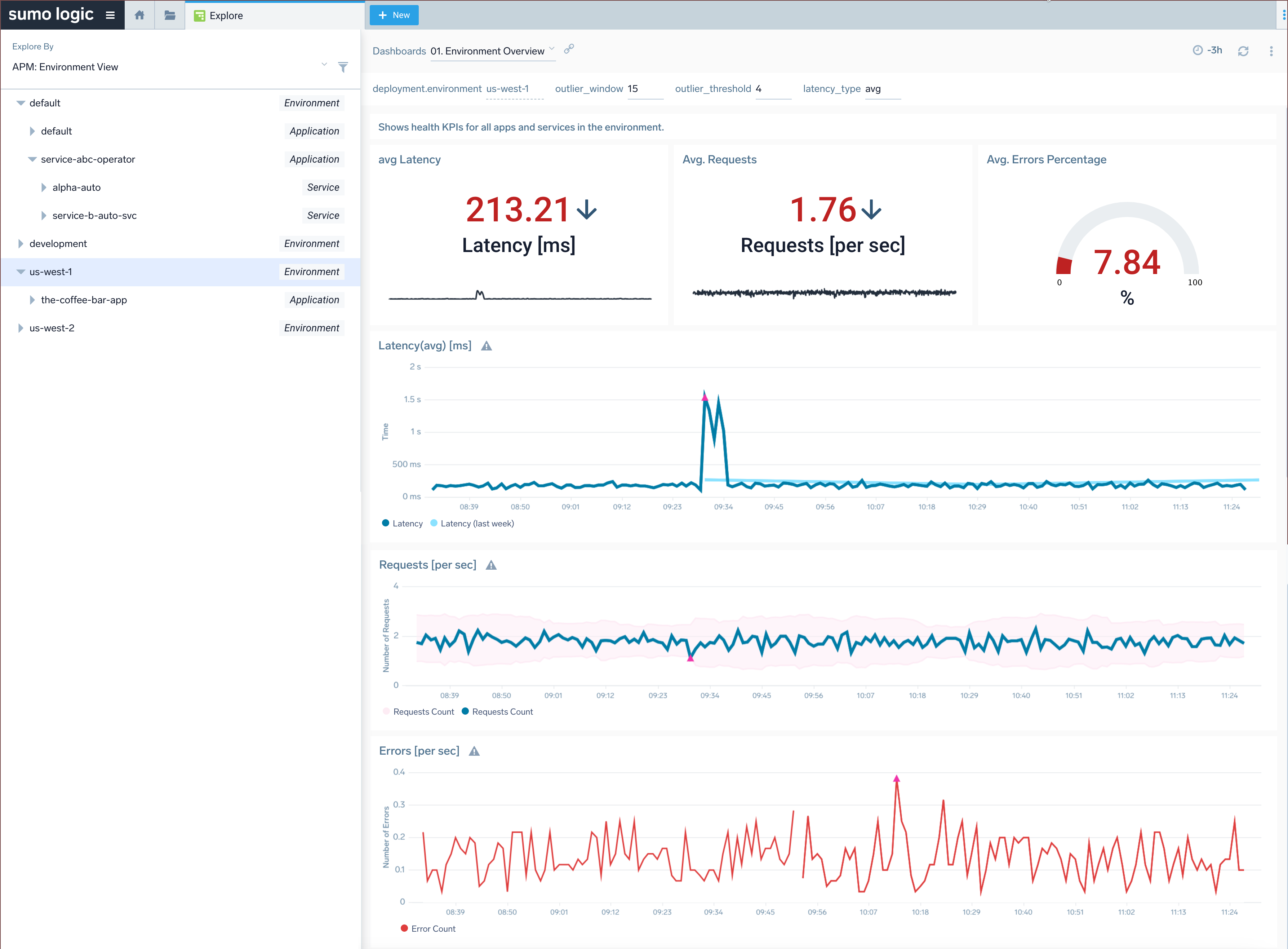Toggle the Latency legend series
Screen dimensions: 1288x949
(x=403, y=523)
